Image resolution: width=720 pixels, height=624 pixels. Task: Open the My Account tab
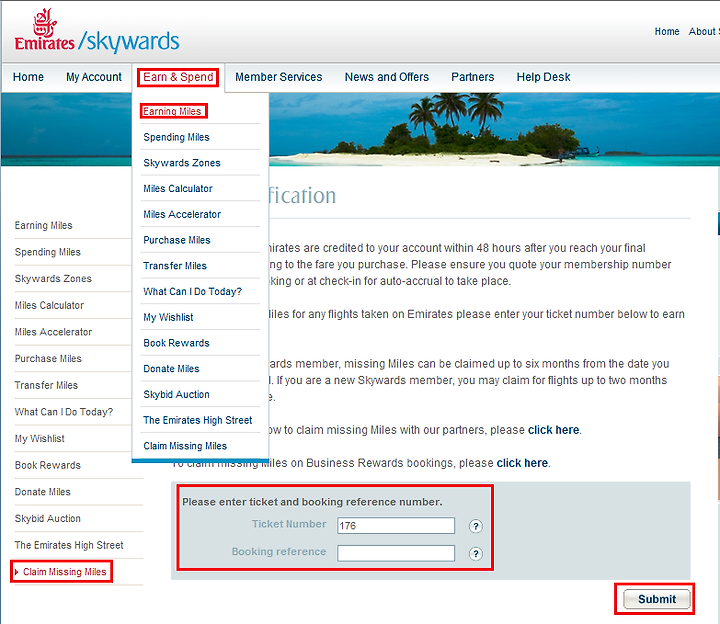click(94, 77)
